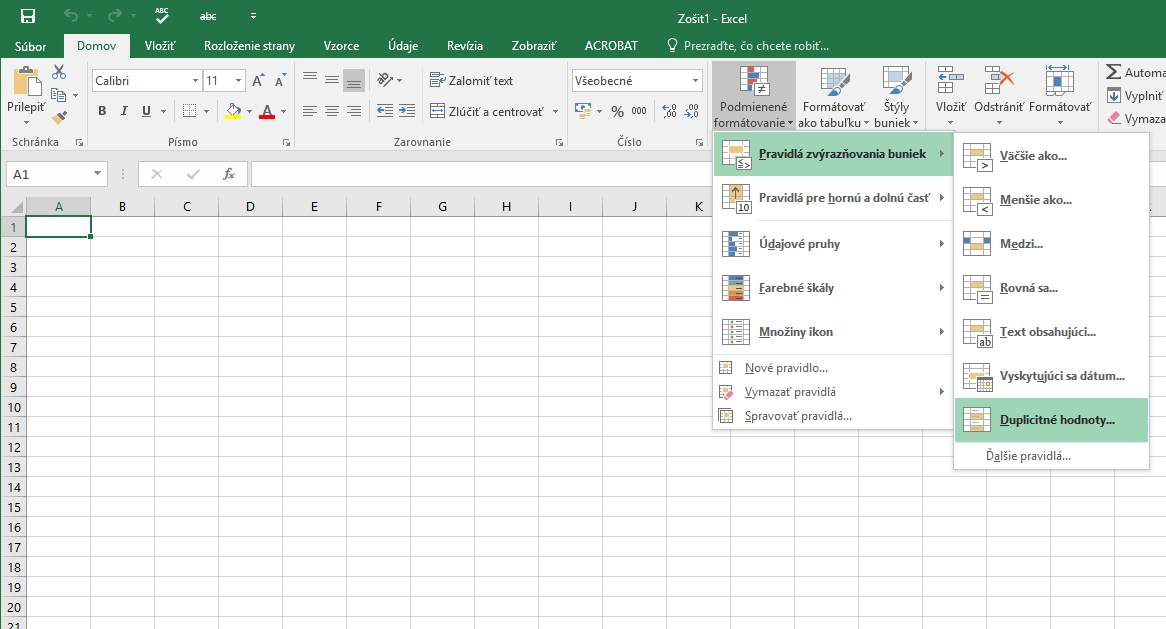Screen dimensions: 1166x629
Task: Click the insert function fx icon
Action: point(229,174)
